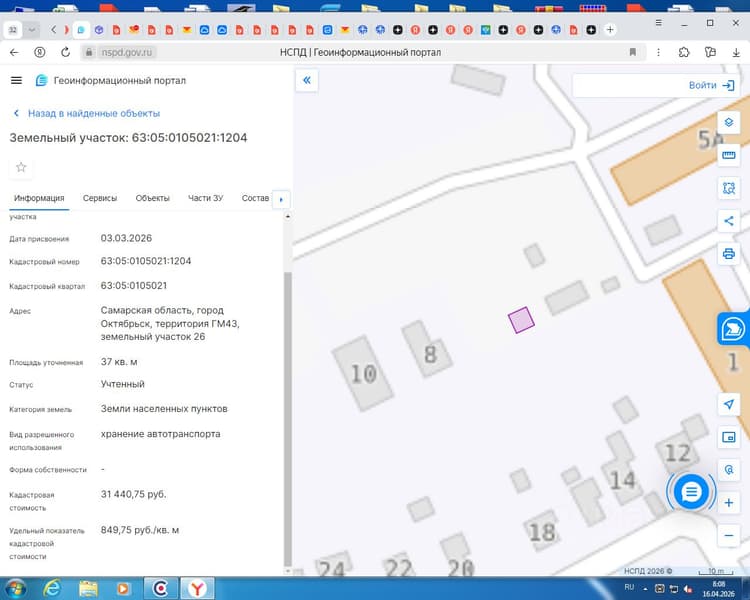Bookmark the page in address bar

point(632,52)
